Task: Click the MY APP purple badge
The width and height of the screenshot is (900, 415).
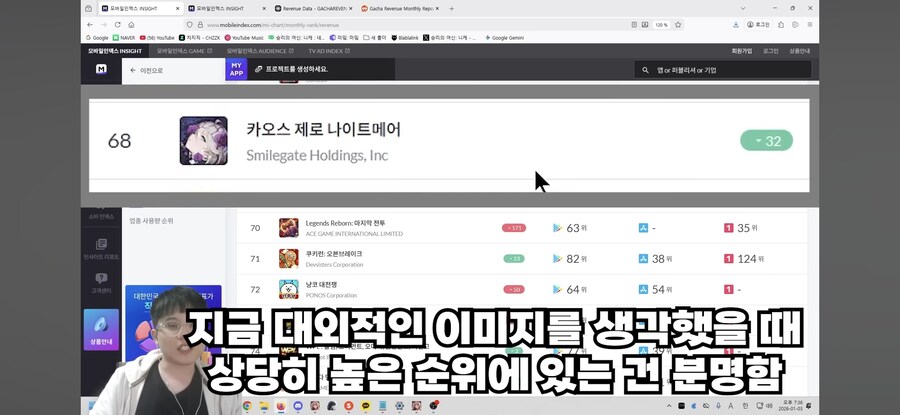Action: 236,69
